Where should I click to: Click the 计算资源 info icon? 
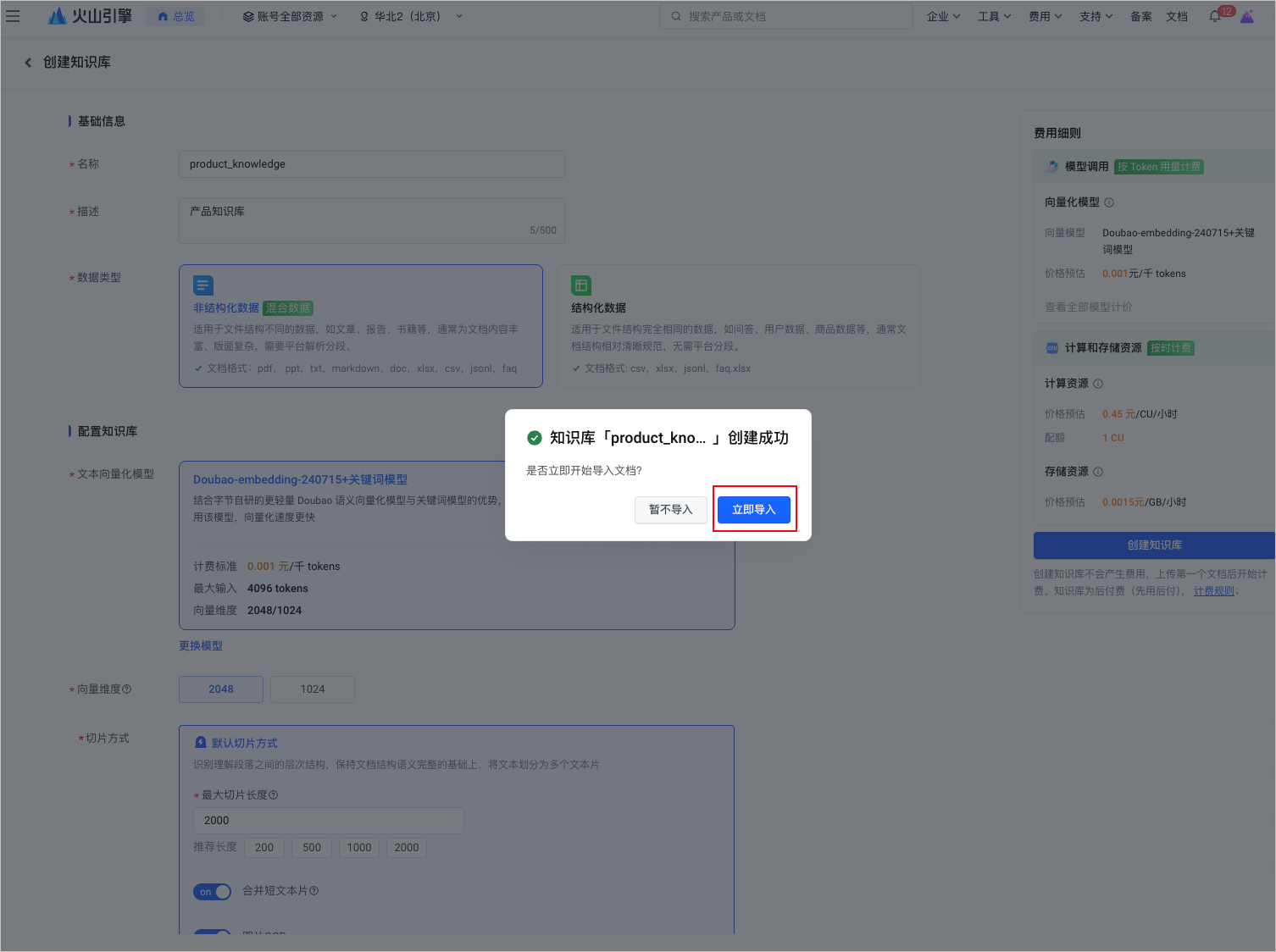pos(1098,384)
